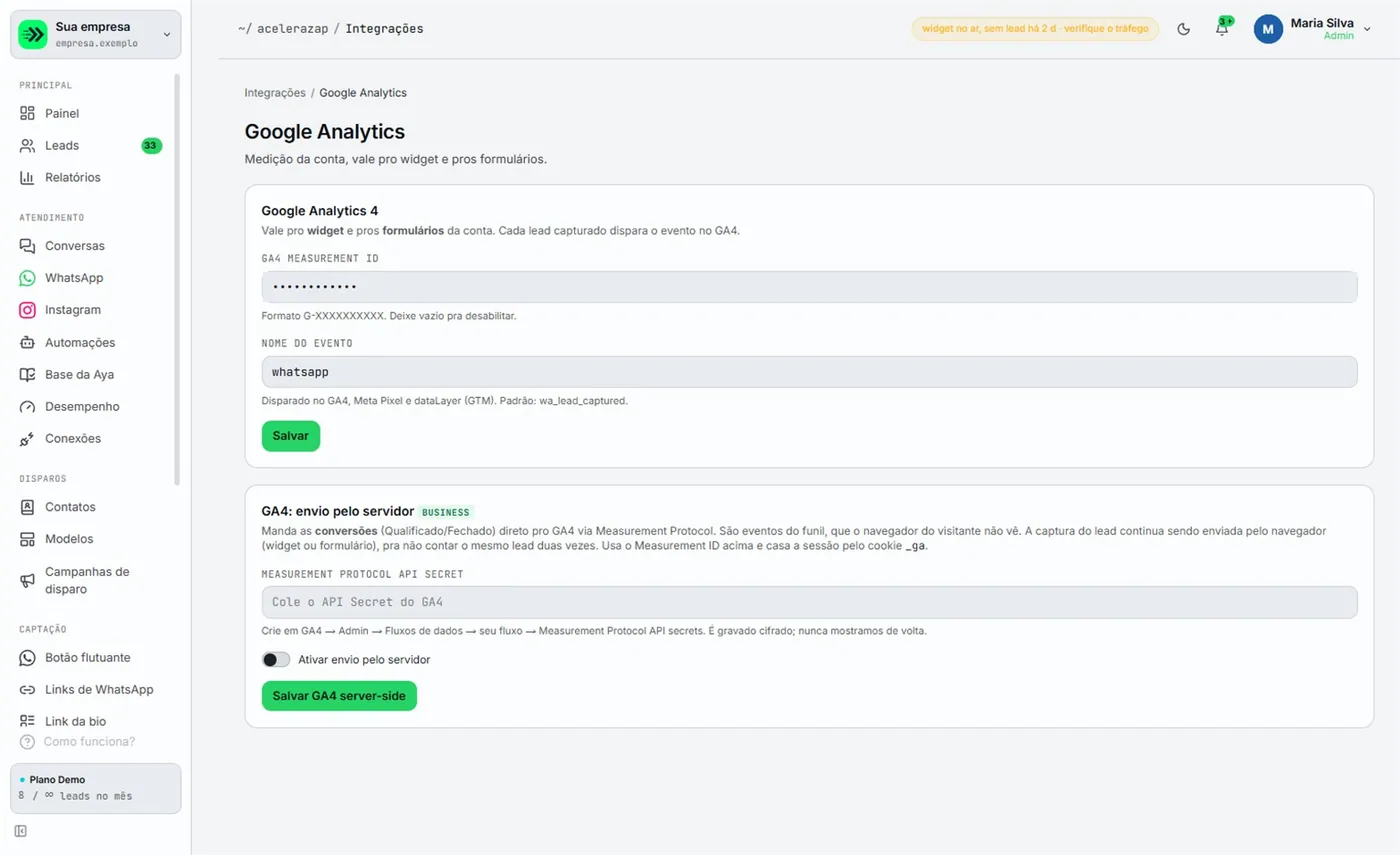Click the Conversas chat bubbles icon

coord(27,245)
